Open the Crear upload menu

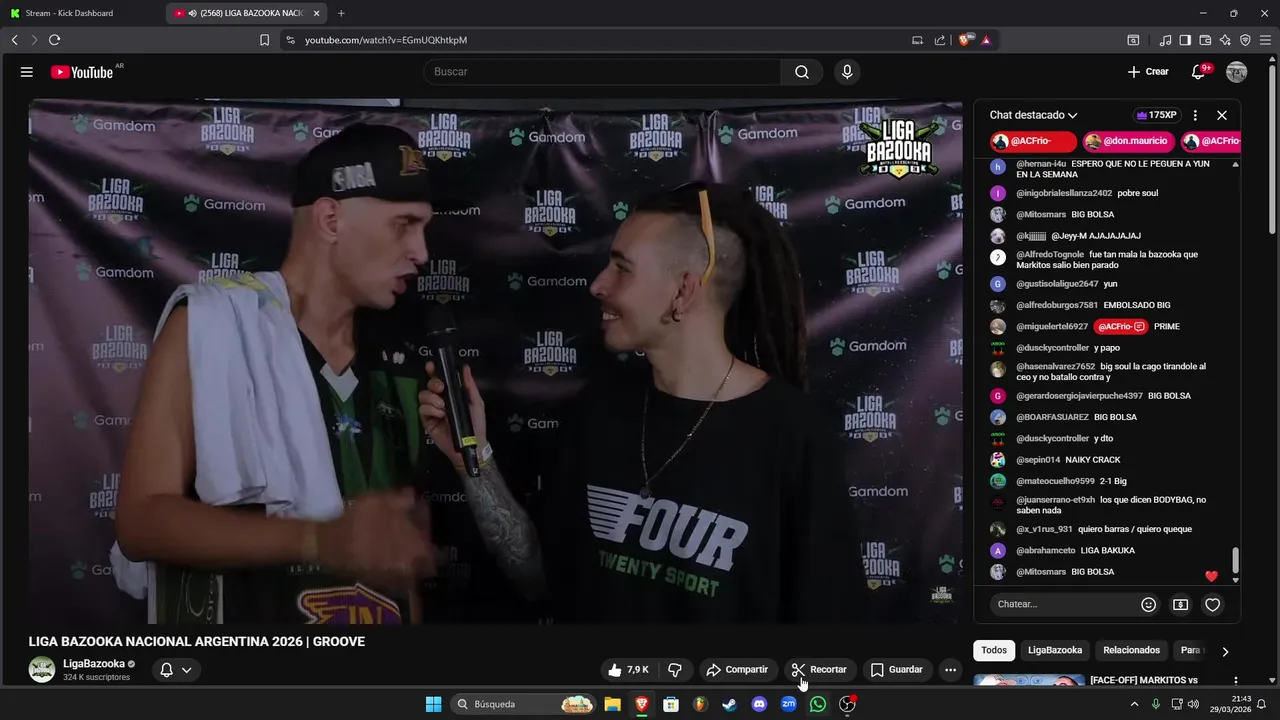click(x=1148, y=72)
